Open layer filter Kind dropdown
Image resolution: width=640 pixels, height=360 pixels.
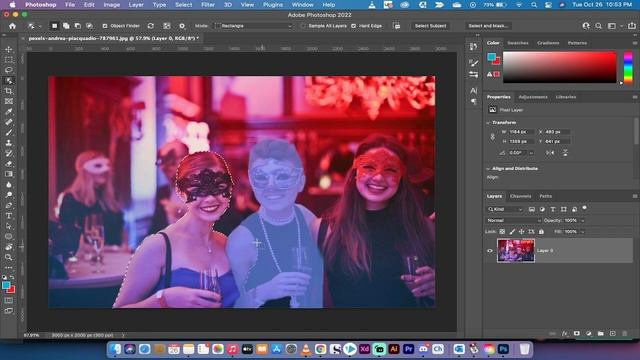click(x=505, y=209)
